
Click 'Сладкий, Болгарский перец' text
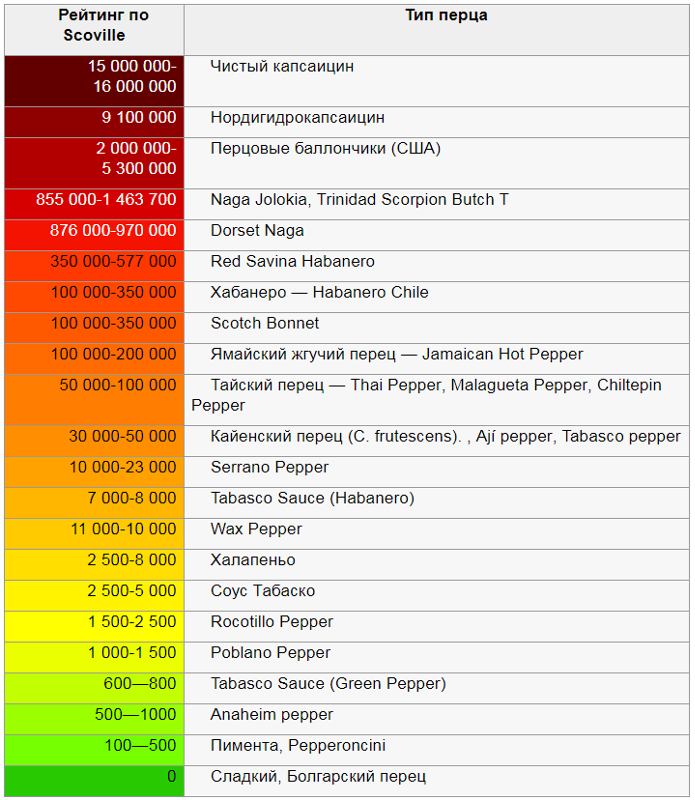(318, 776)
